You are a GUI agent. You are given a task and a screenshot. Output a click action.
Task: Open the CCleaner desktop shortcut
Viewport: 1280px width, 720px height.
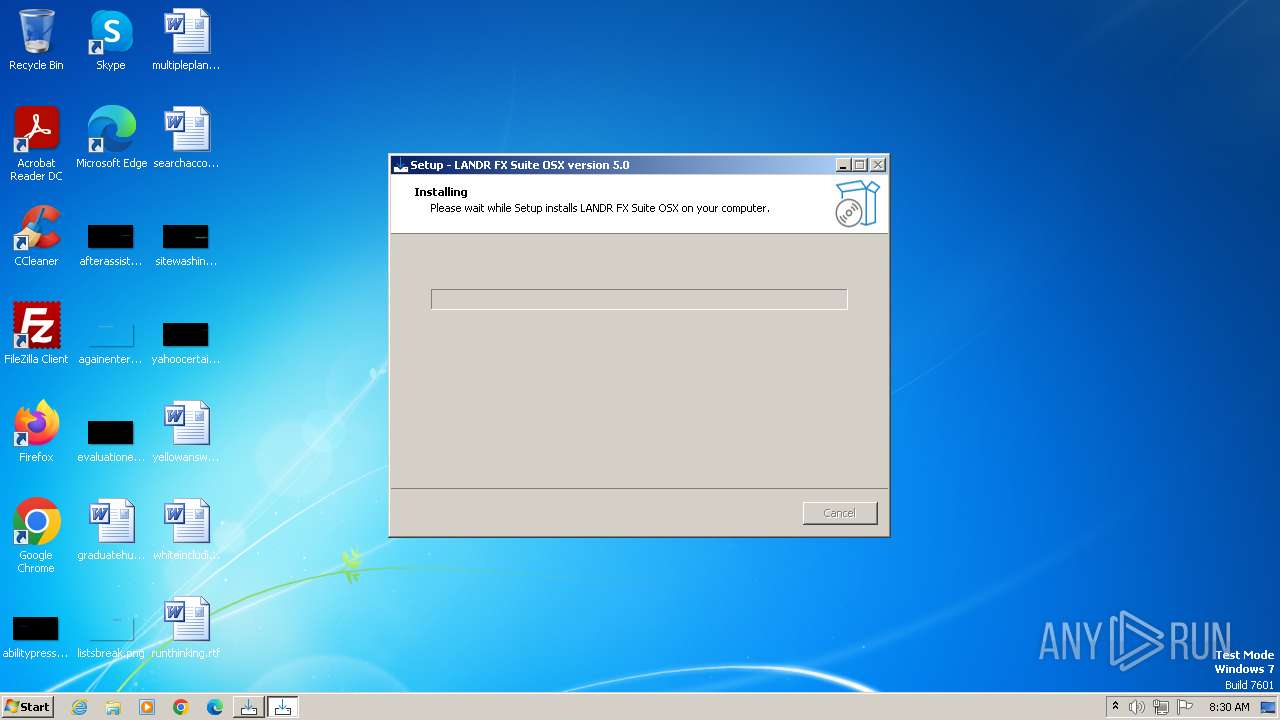pyautogui.click(x=36, y=237)
